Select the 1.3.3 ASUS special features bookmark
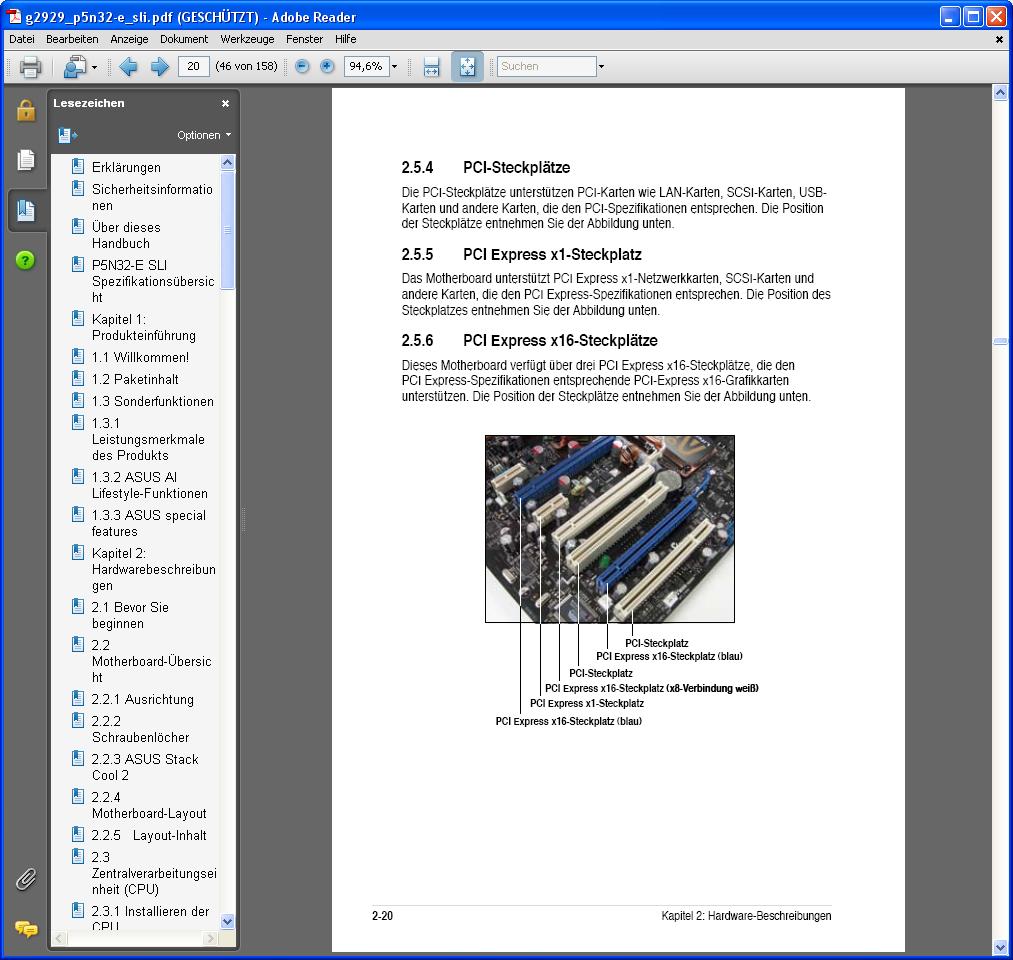 149,523
